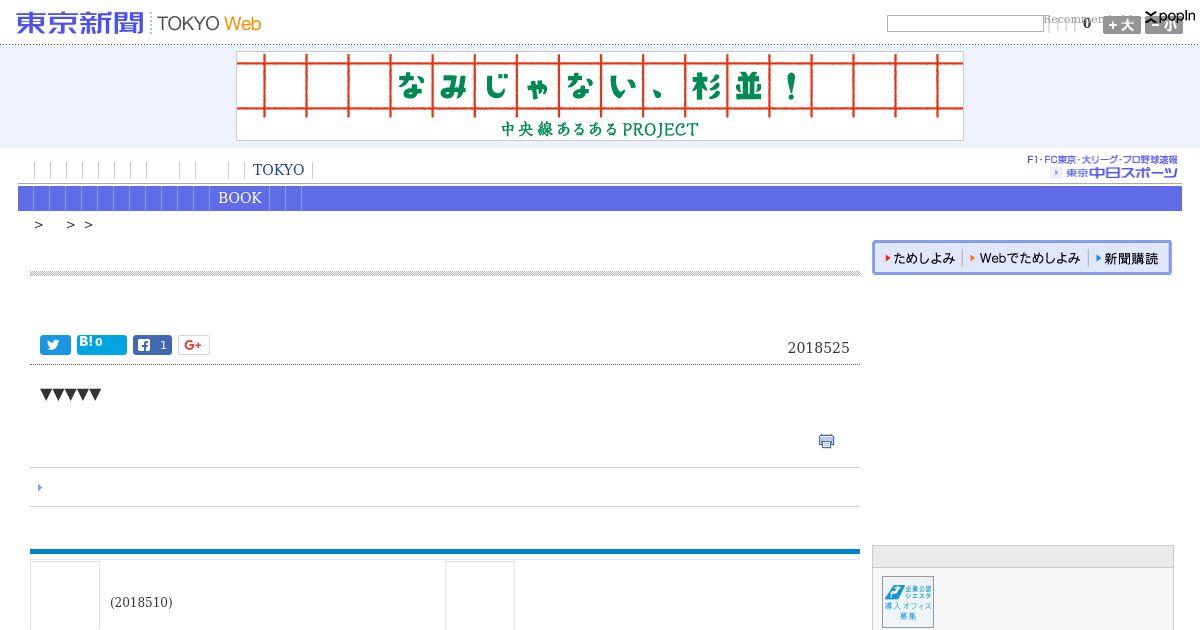The width and height of the screenshot is (1200, 630).
Task: Go to 新聞購読 subscription link
Action: [1127, 258]
